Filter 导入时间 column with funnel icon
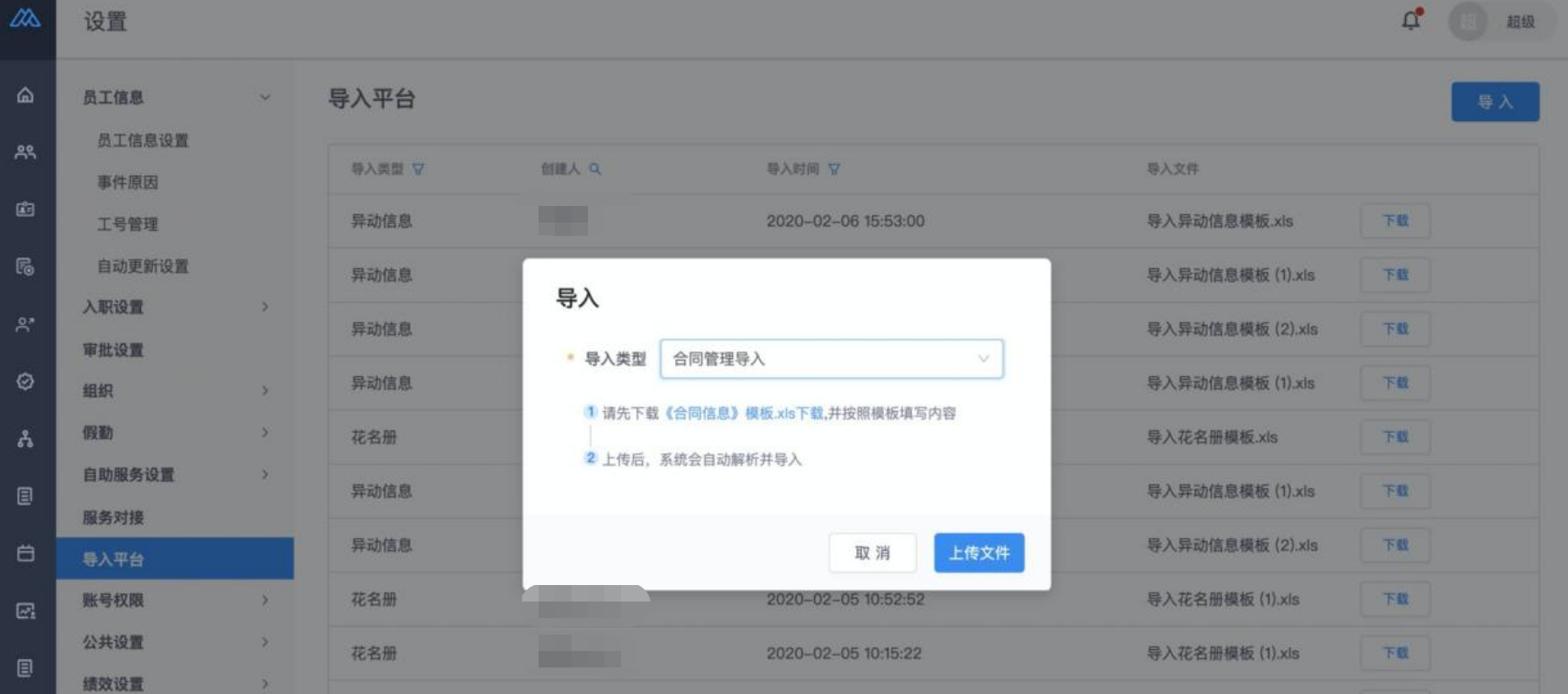 coord(834,169)
